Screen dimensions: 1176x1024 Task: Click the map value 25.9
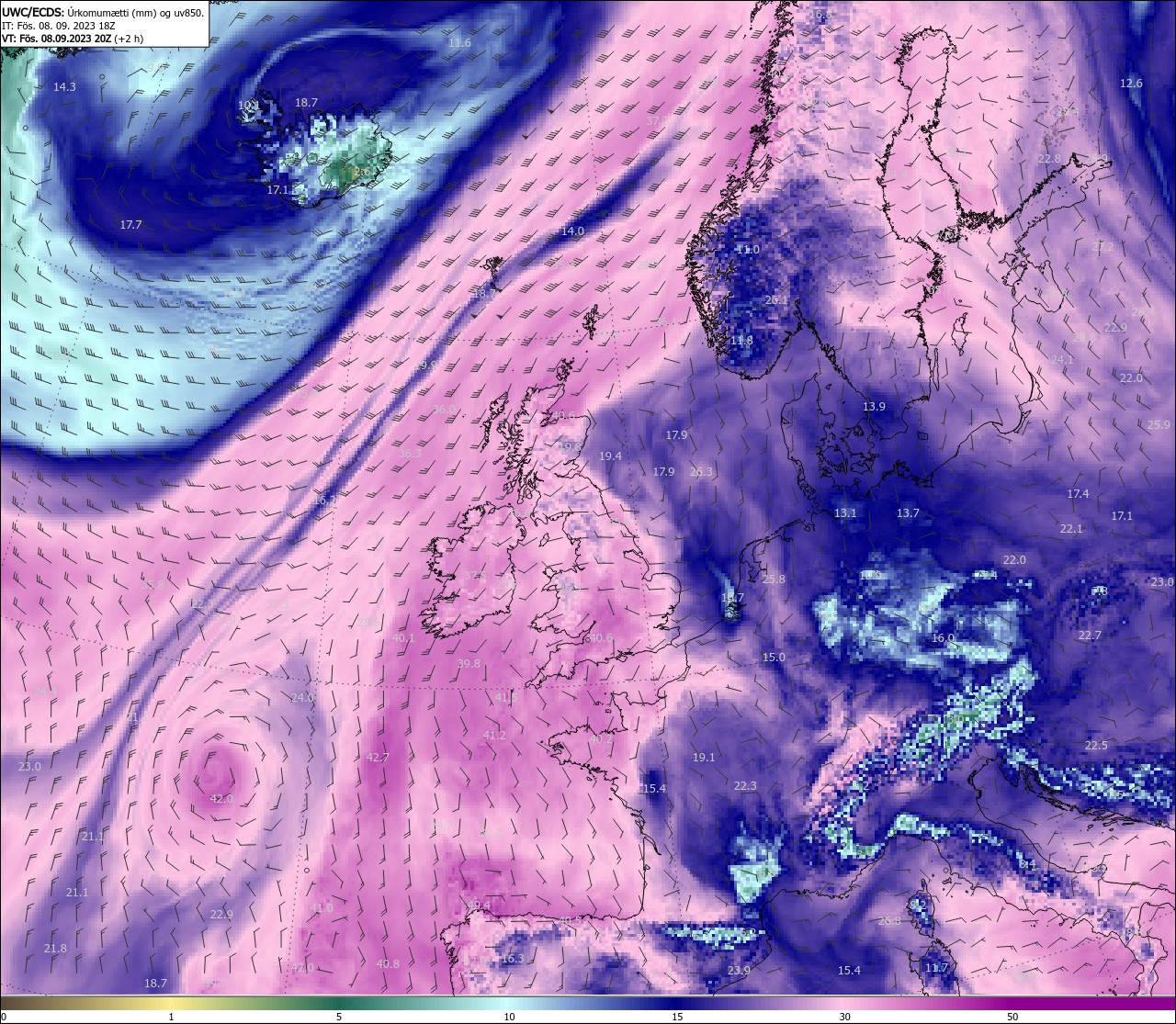click(x=1159, y=425)
